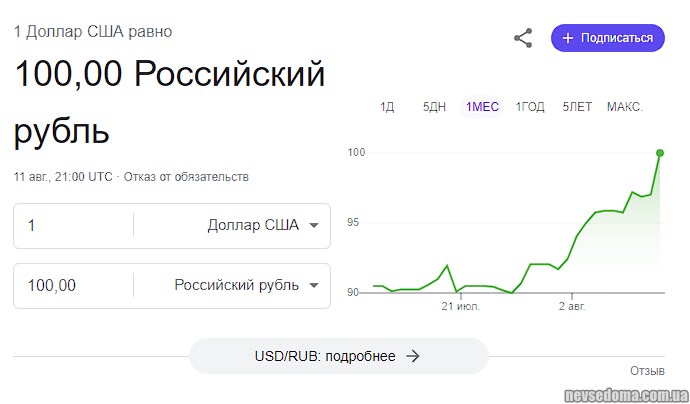The height and width of the screenshot is (404, 690).
Task: Click the 2 авг. date on chart
Action: [571, 306]
